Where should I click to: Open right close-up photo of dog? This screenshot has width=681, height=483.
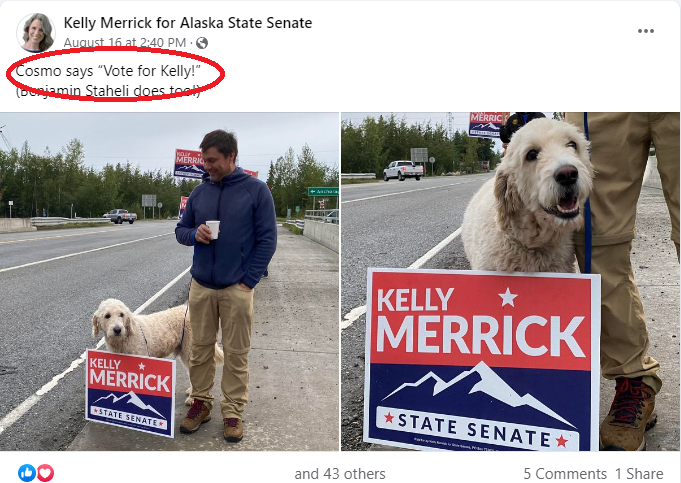click(x=511, y=281)
